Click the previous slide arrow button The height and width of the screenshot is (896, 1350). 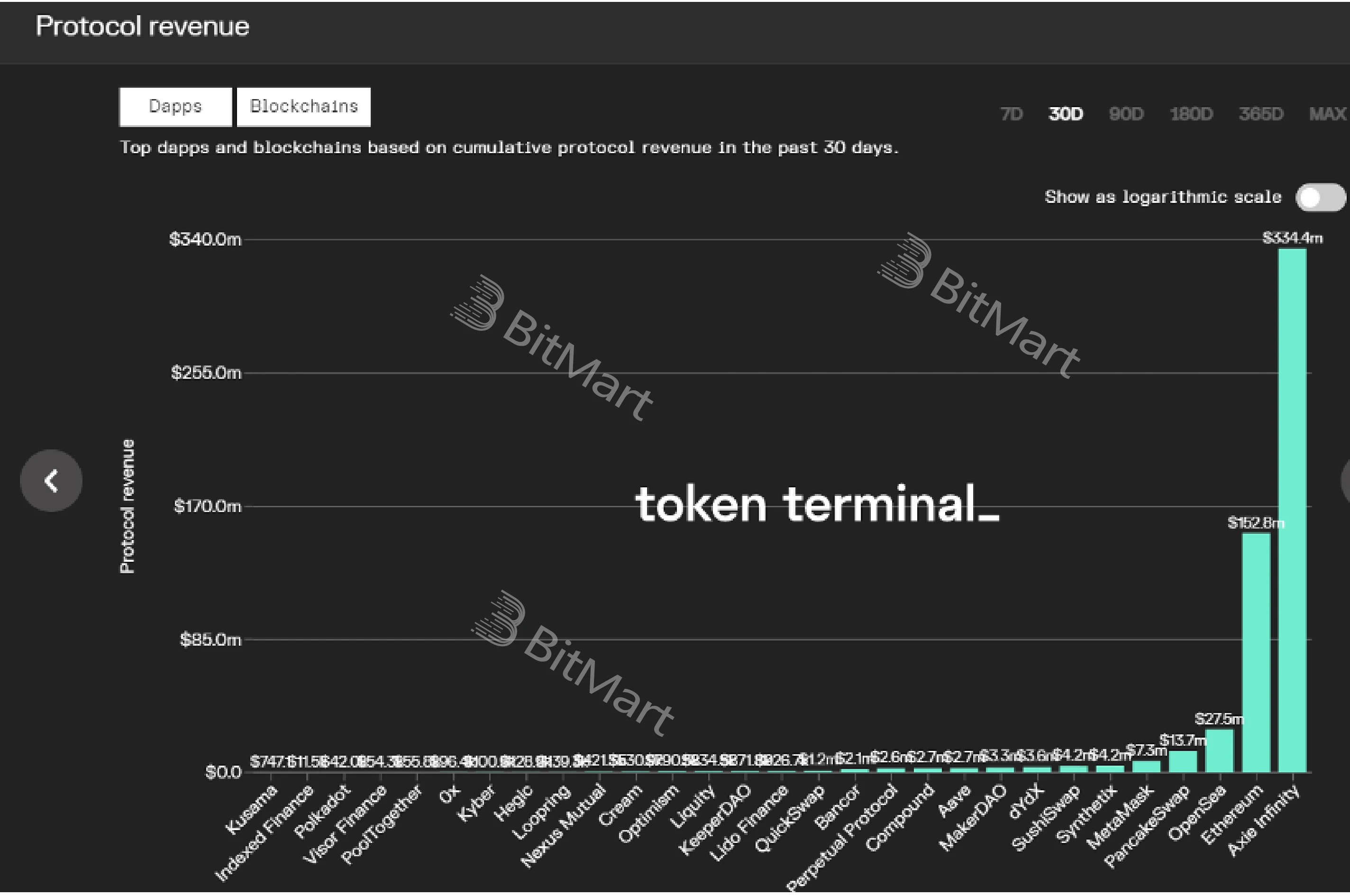coord(51,481)
